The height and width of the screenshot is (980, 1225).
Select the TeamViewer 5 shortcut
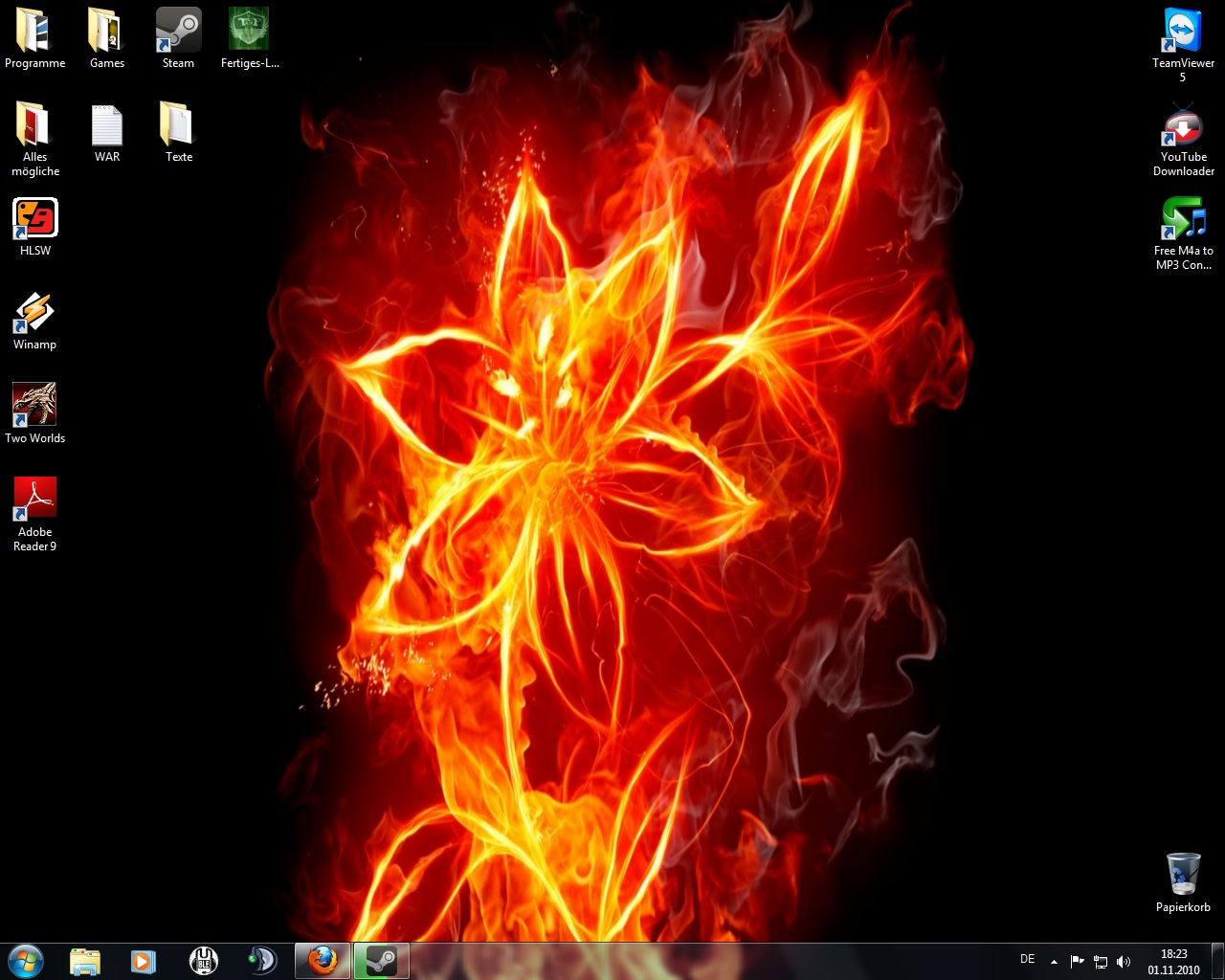[x=1183, y=45]
